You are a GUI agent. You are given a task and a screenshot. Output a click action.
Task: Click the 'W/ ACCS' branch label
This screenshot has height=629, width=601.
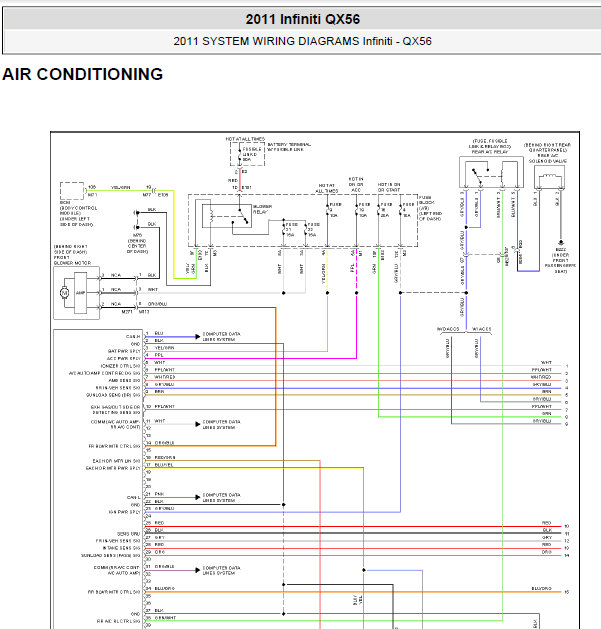[x=481, y=329]
